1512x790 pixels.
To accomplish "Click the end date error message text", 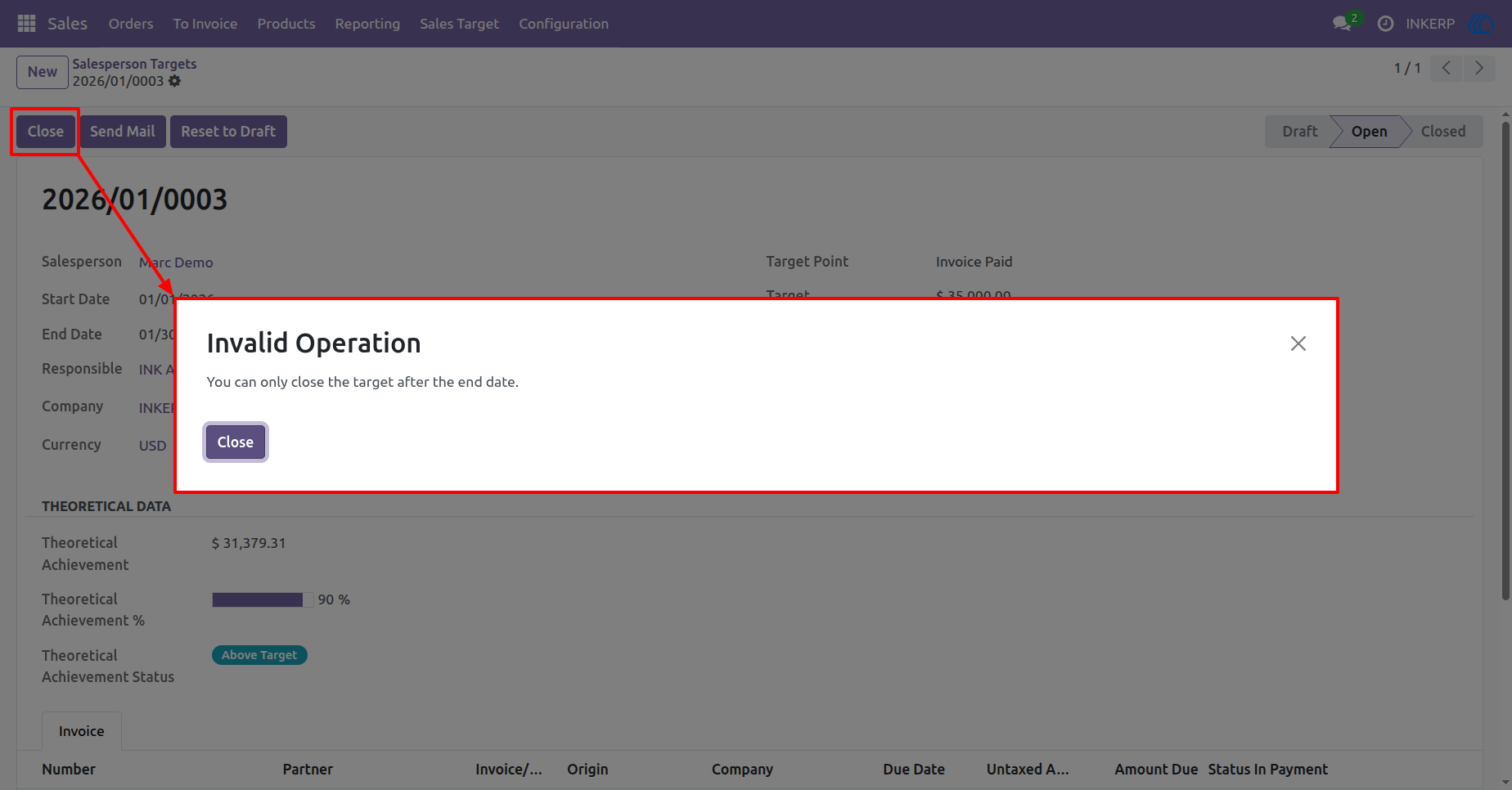I will pyautogui.click(x=362, y=382).
